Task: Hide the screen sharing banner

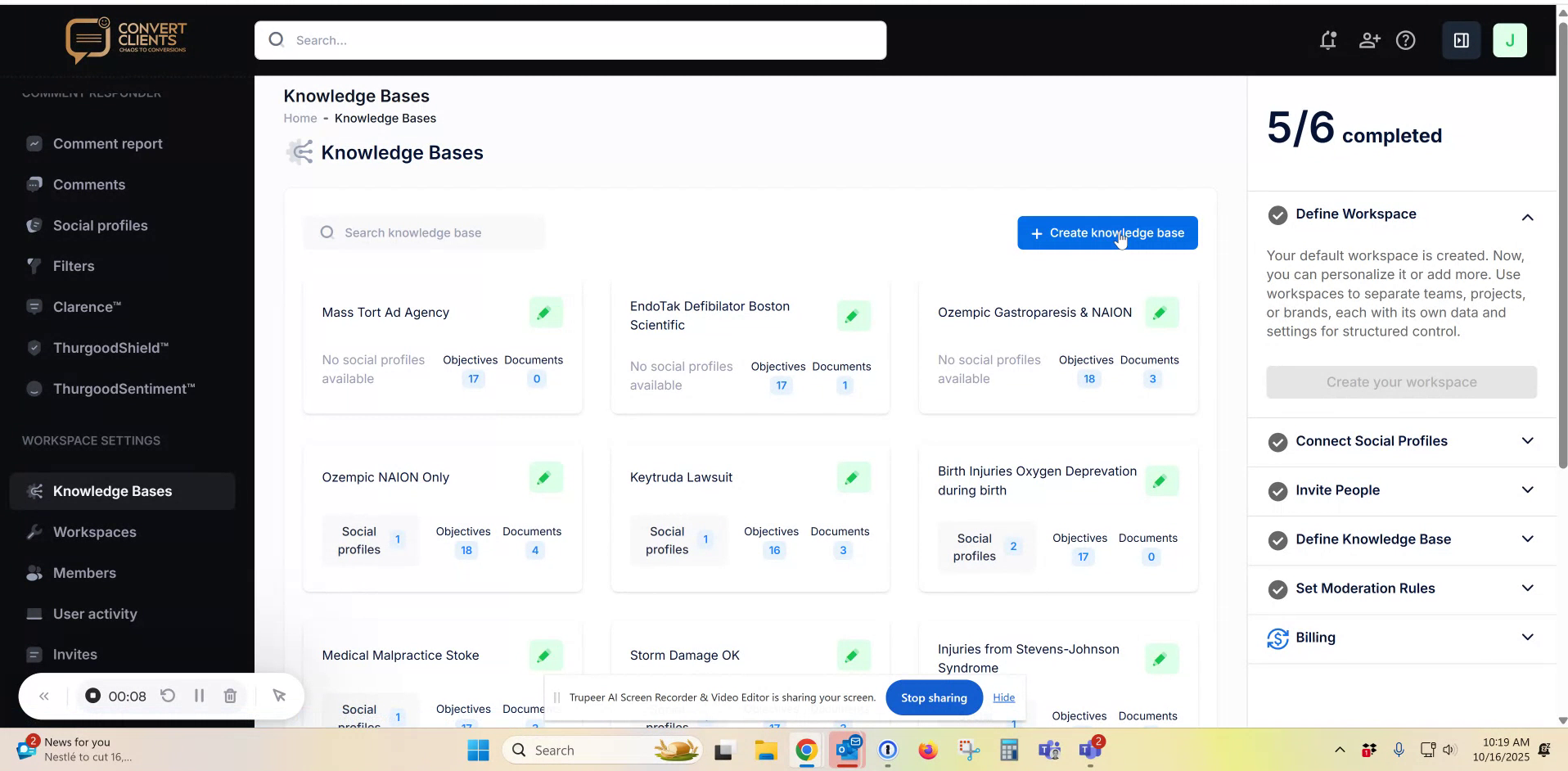Action: click(x=1003, y=697)
